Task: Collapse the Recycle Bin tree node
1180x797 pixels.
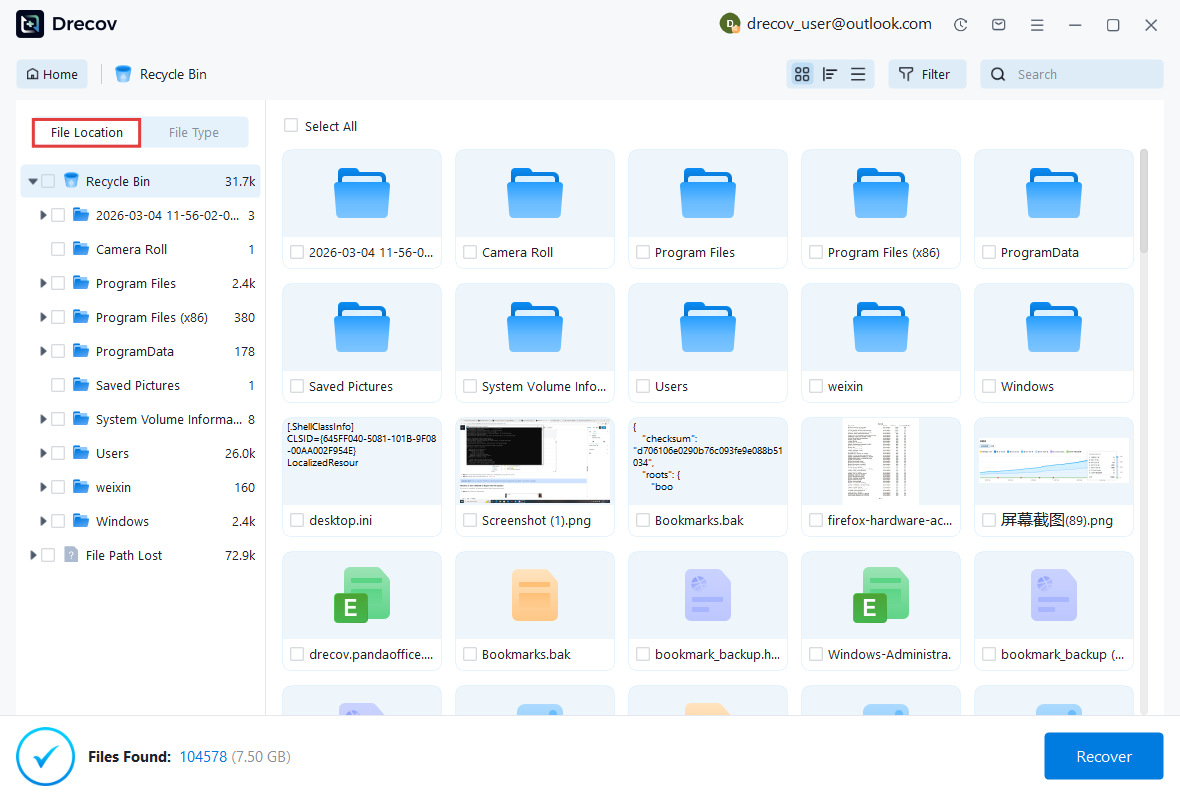Action: [32, 180]
